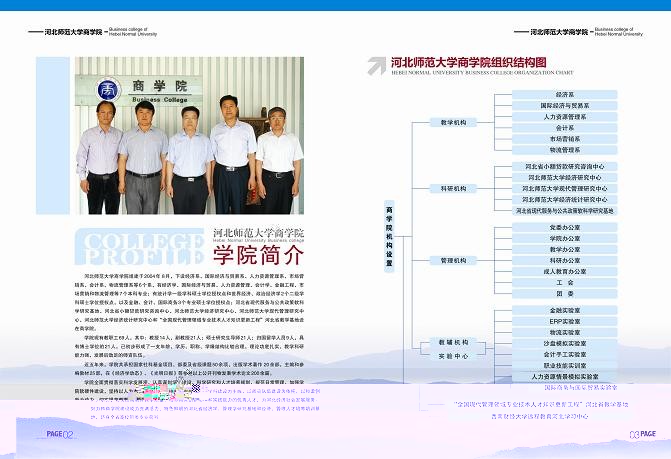
Task: Click the 团委 box
Action: pyautogui.click(x=564, y=294)
